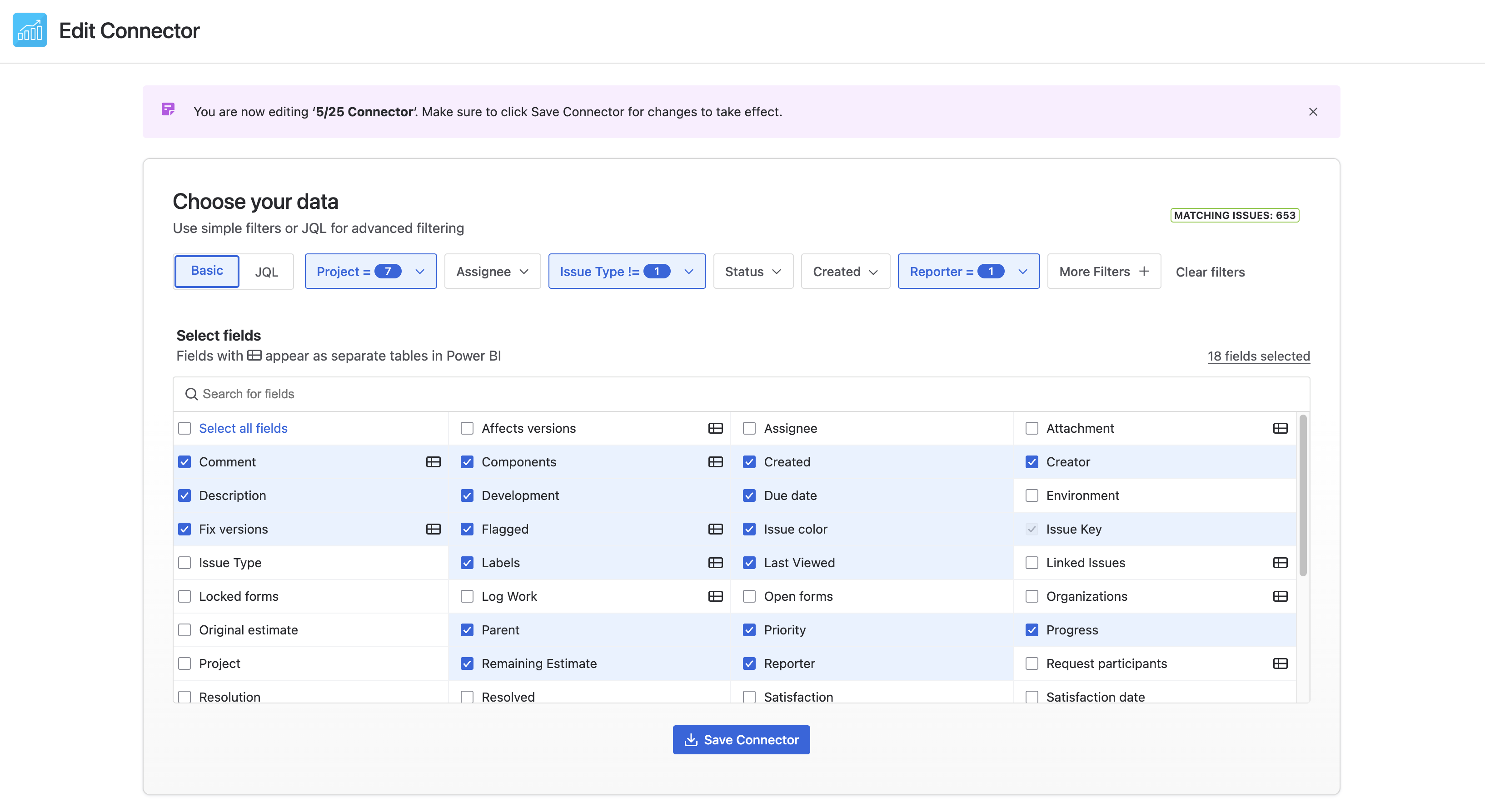Click the download icon on Save Connector

(691, 739)
